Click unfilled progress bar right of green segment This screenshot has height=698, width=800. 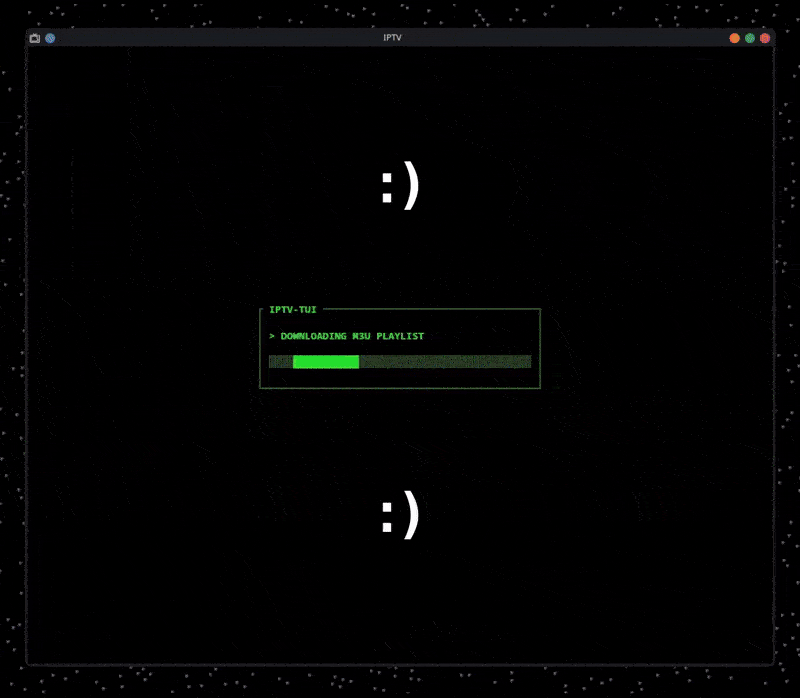coord(445,362)
